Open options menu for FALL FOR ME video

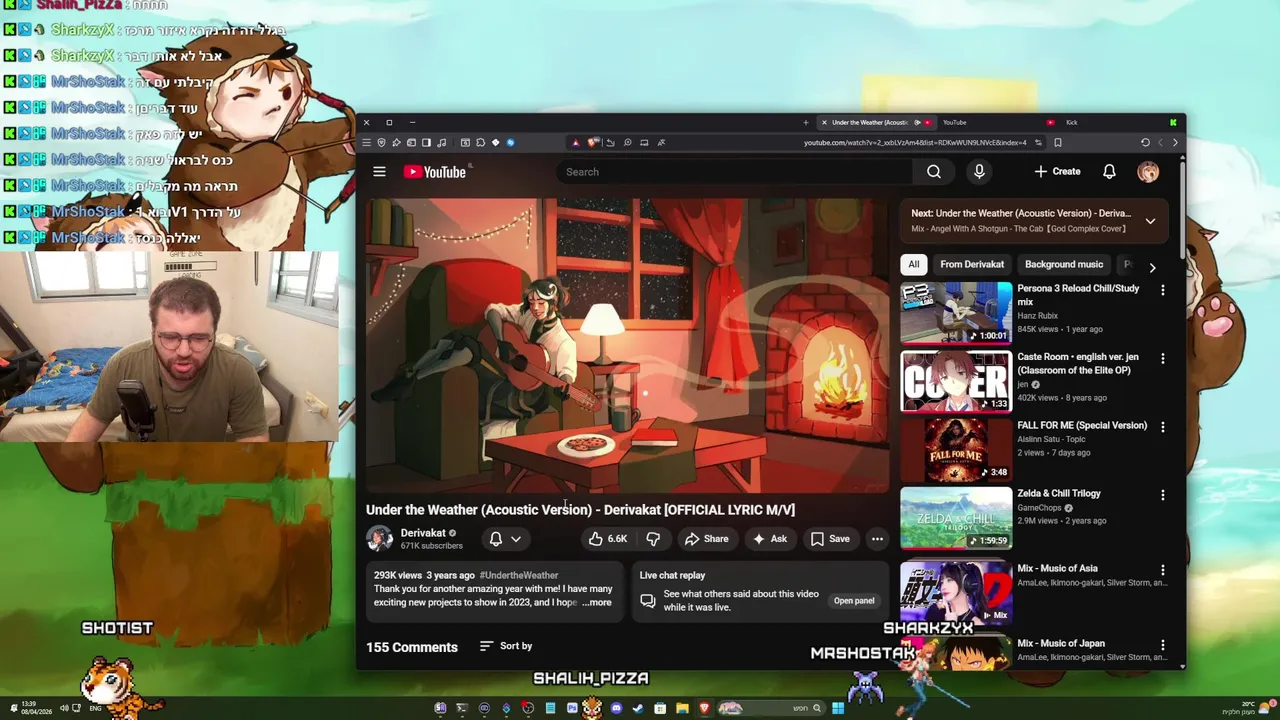click(1162, 426)
